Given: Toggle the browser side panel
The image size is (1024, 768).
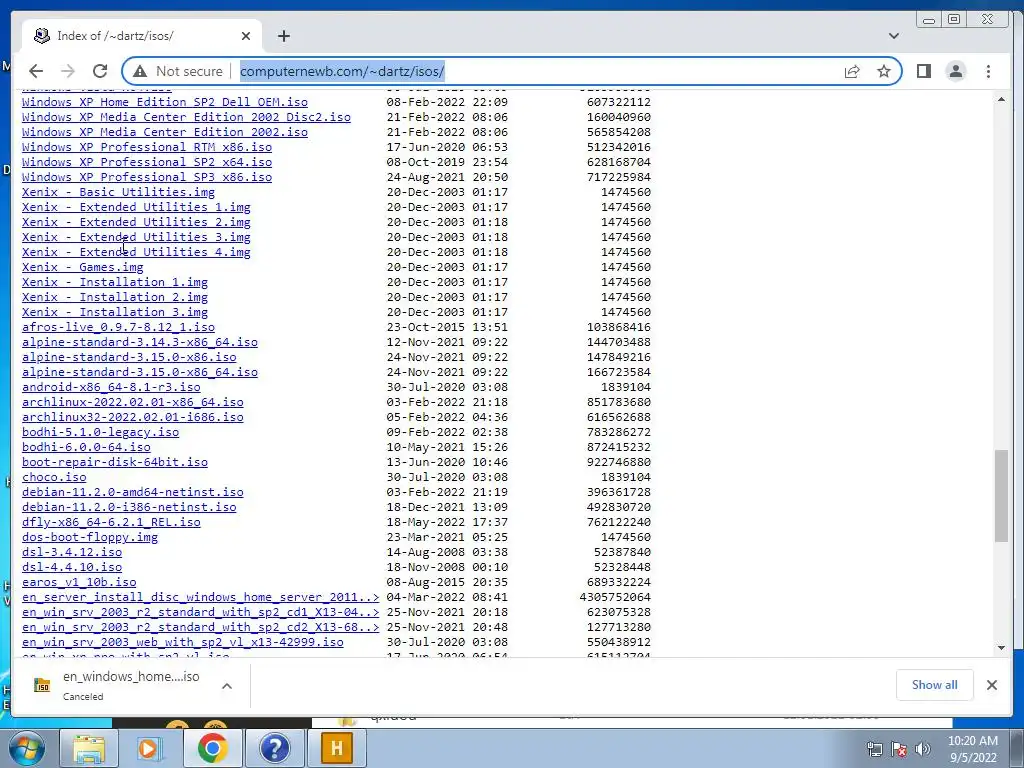Looking at the screenshot, I should (923, 71).
